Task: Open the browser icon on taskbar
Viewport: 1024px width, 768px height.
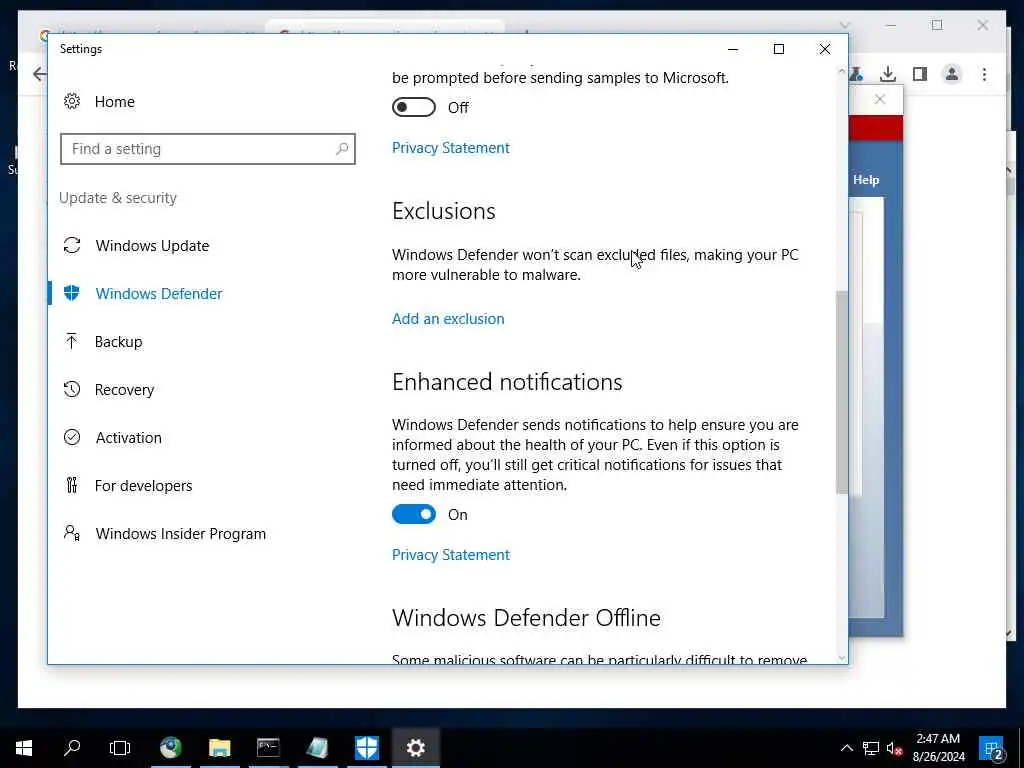Action: coord(171,748)
